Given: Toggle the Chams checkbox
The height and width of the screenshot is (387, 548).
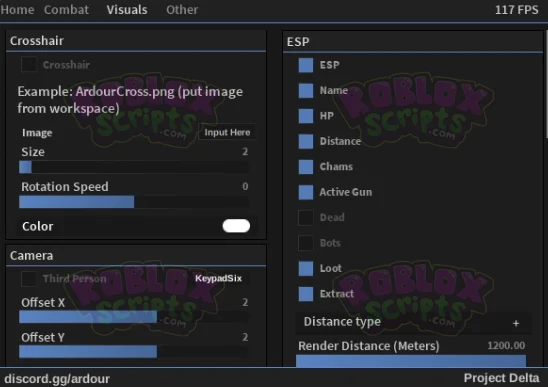Looking at the screenshot, I should tap(306, 167).
